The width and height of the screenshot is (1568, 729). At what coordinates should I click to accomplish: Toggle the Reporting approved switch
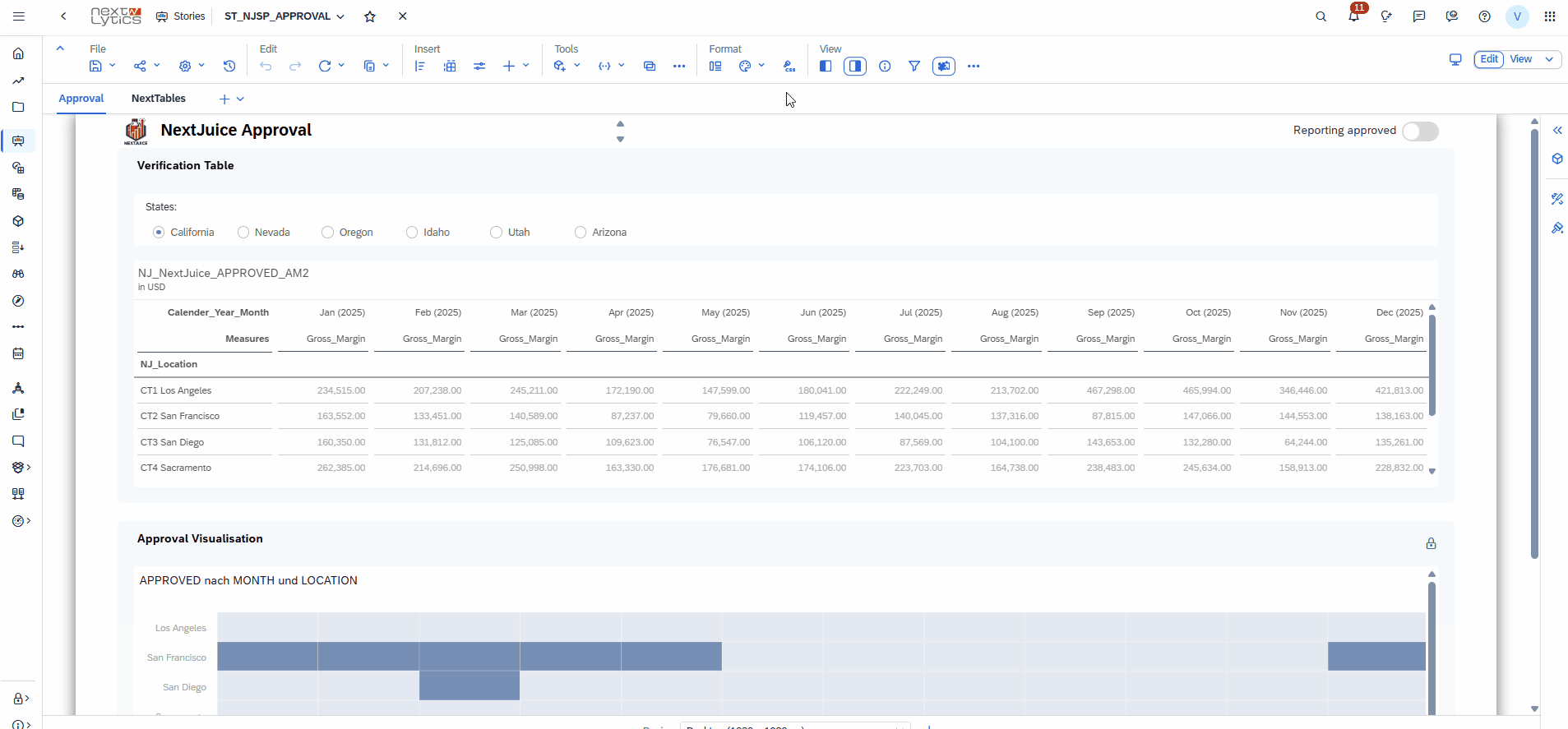[x=1421, y=131]
